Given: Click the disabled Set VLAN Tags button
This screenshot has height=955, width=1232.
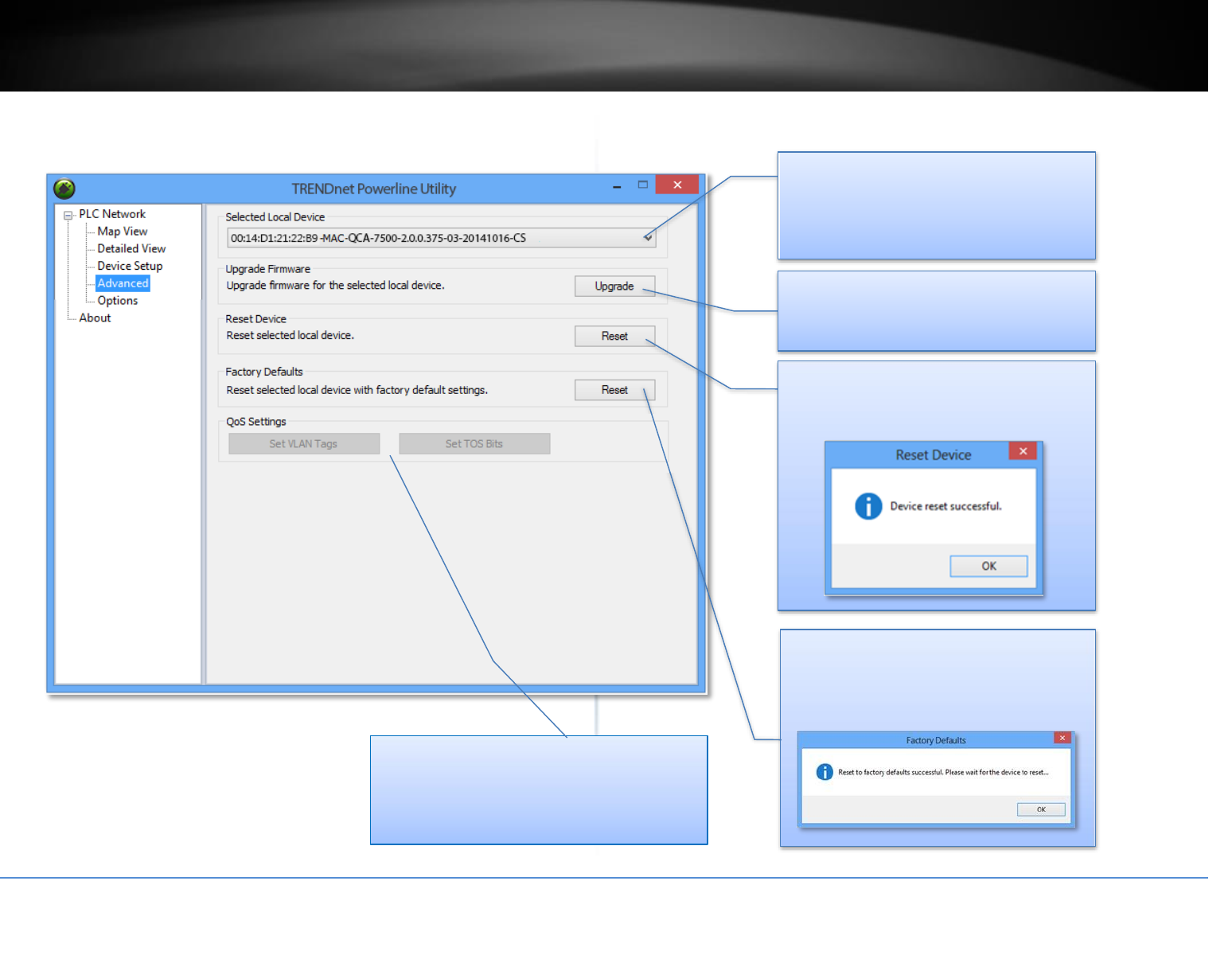Looking at the screenshot, I should pyautogui.click(x=304, y=444).
